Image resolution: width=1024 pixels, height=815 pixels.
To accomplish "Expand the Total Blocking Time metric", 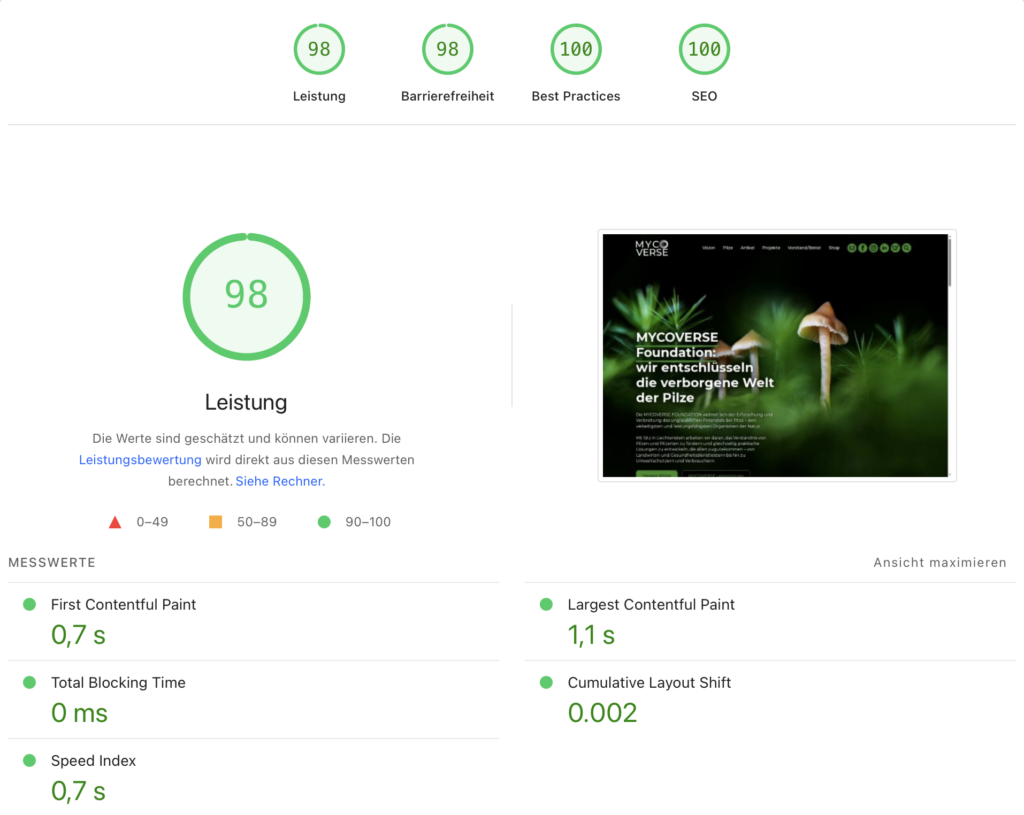I will (118, 683).
